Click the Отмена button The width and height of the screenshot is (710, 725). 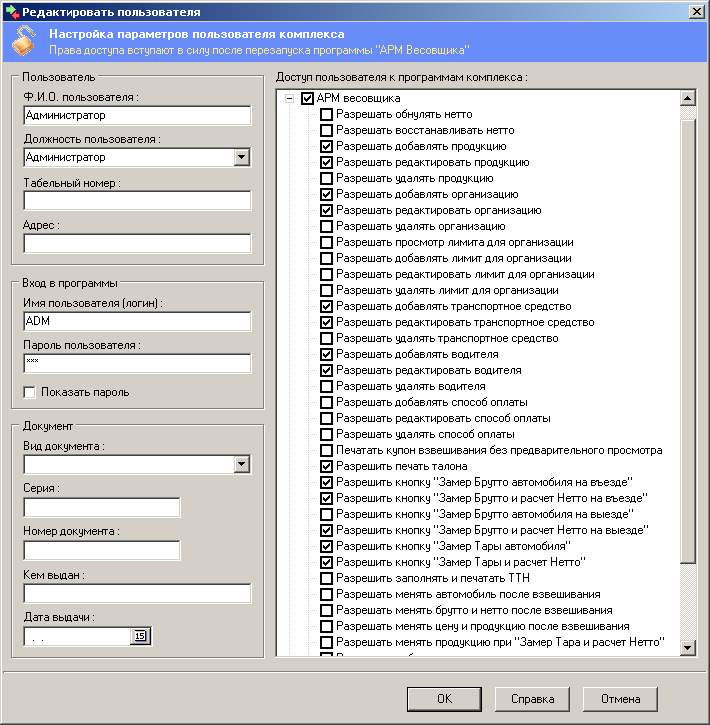pos(619,698)
